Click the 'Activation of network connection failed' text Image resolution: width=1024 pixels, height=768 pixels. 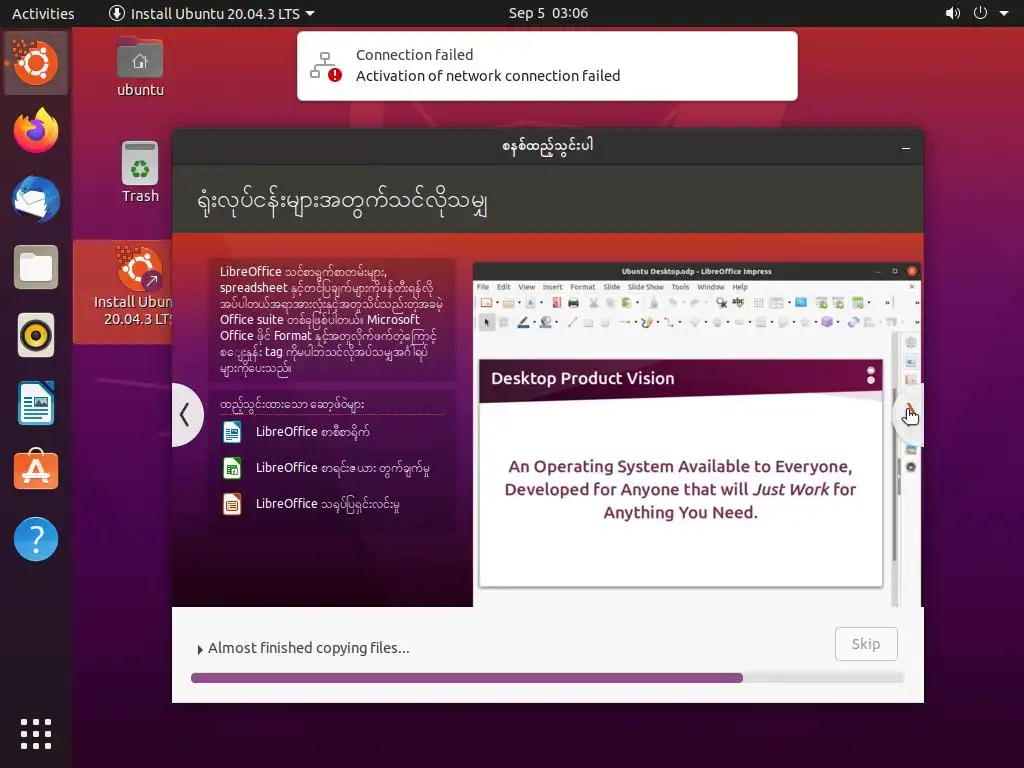pyautogui.click(x=488, y=76)
